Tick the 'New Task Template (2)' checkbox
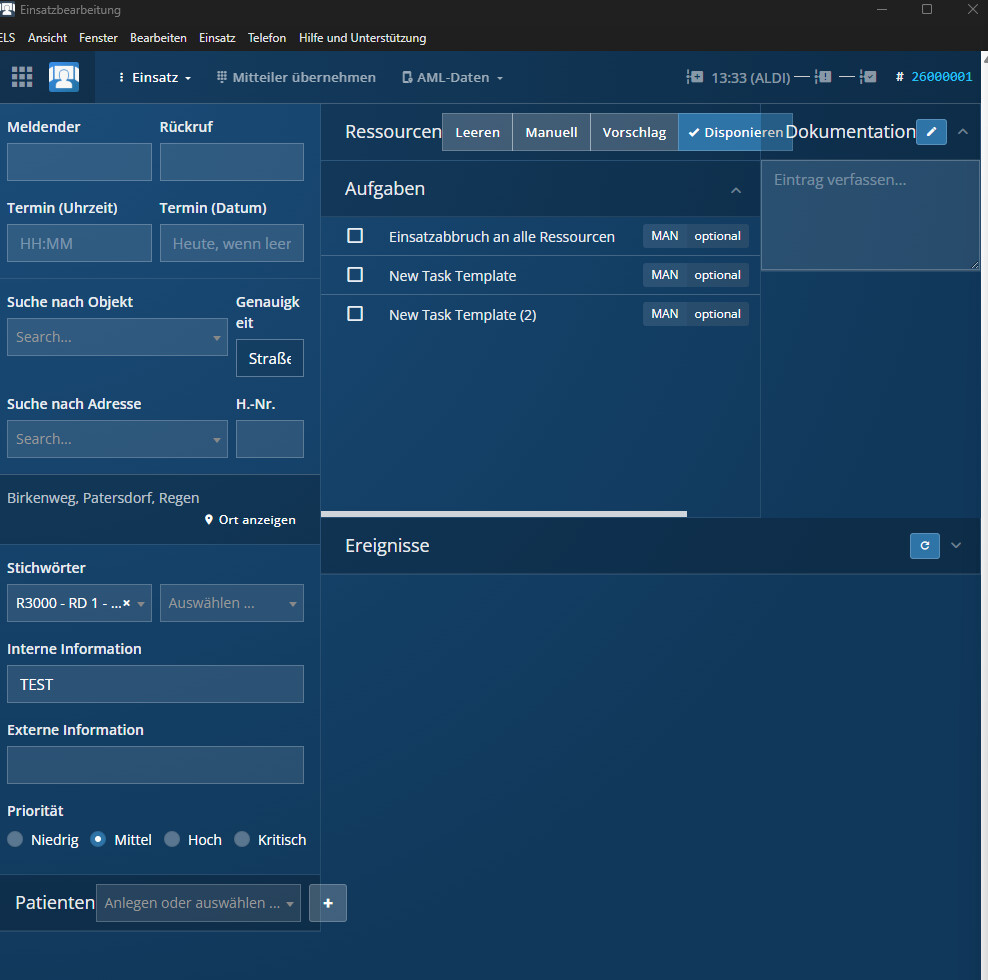Viewport: 988px width, 980px height. tap(355, 314)
